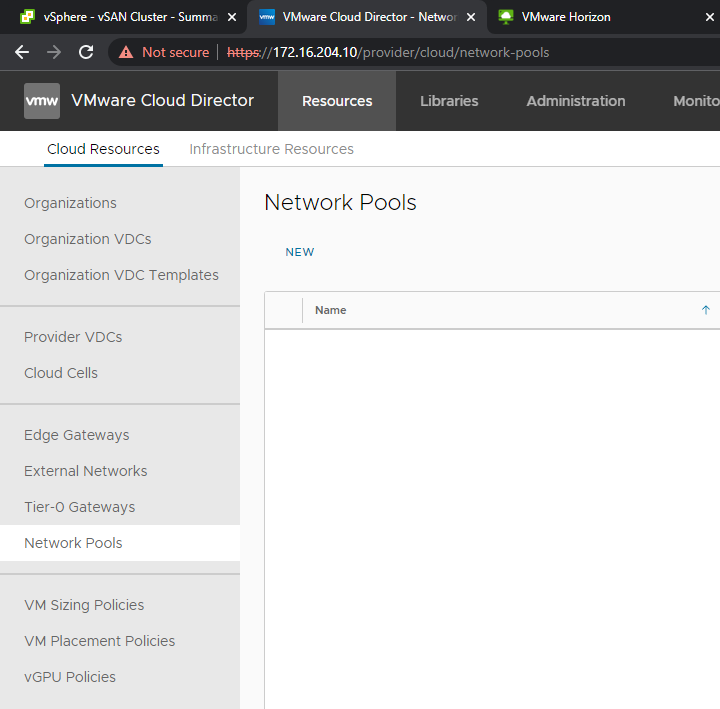The image size is (720, 709).
Task: Open VM Sizing Policies
Action: 84,605
